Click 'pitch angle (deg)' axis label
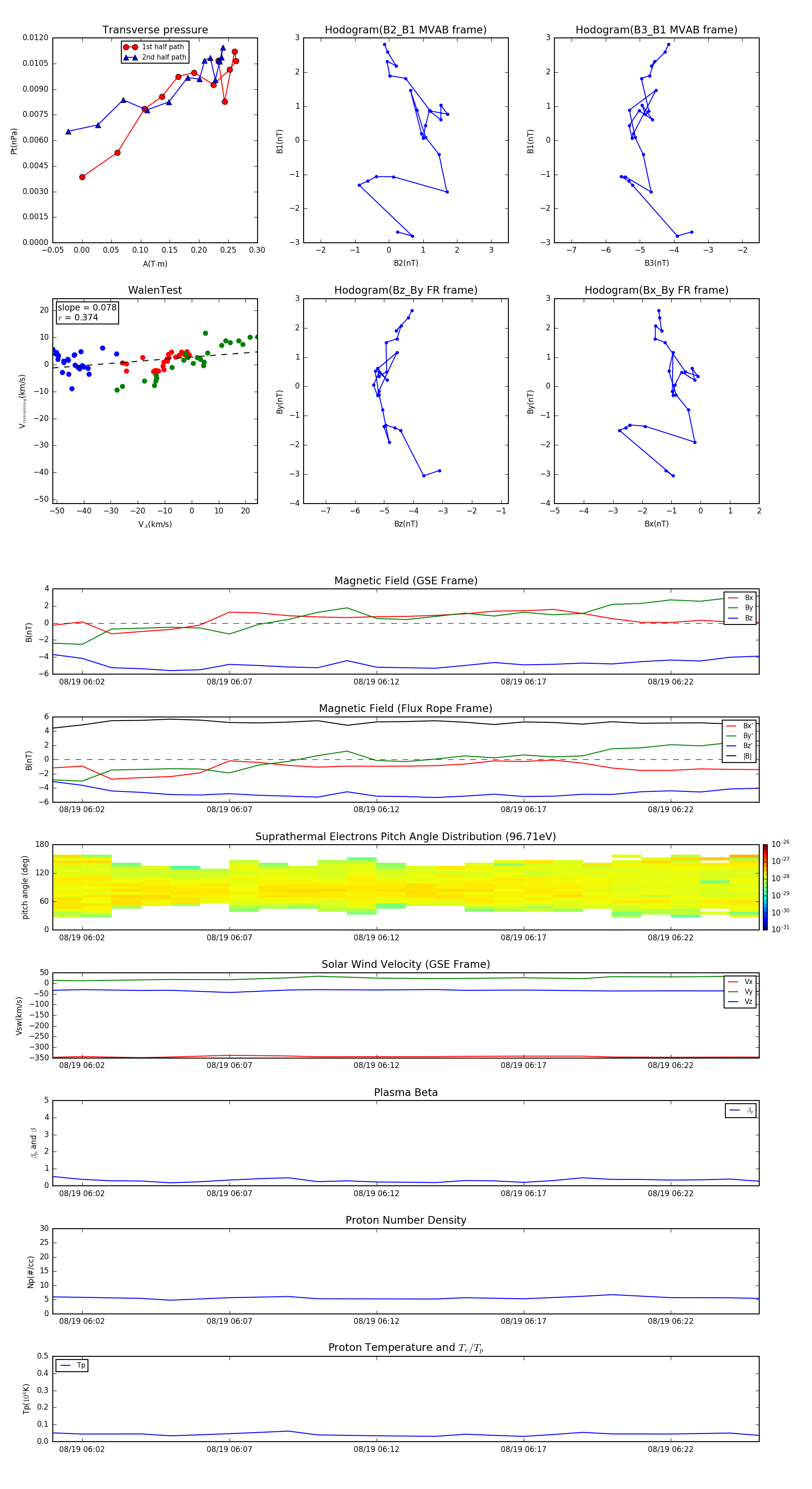812x1489 pixels. [x=25, y=887]
